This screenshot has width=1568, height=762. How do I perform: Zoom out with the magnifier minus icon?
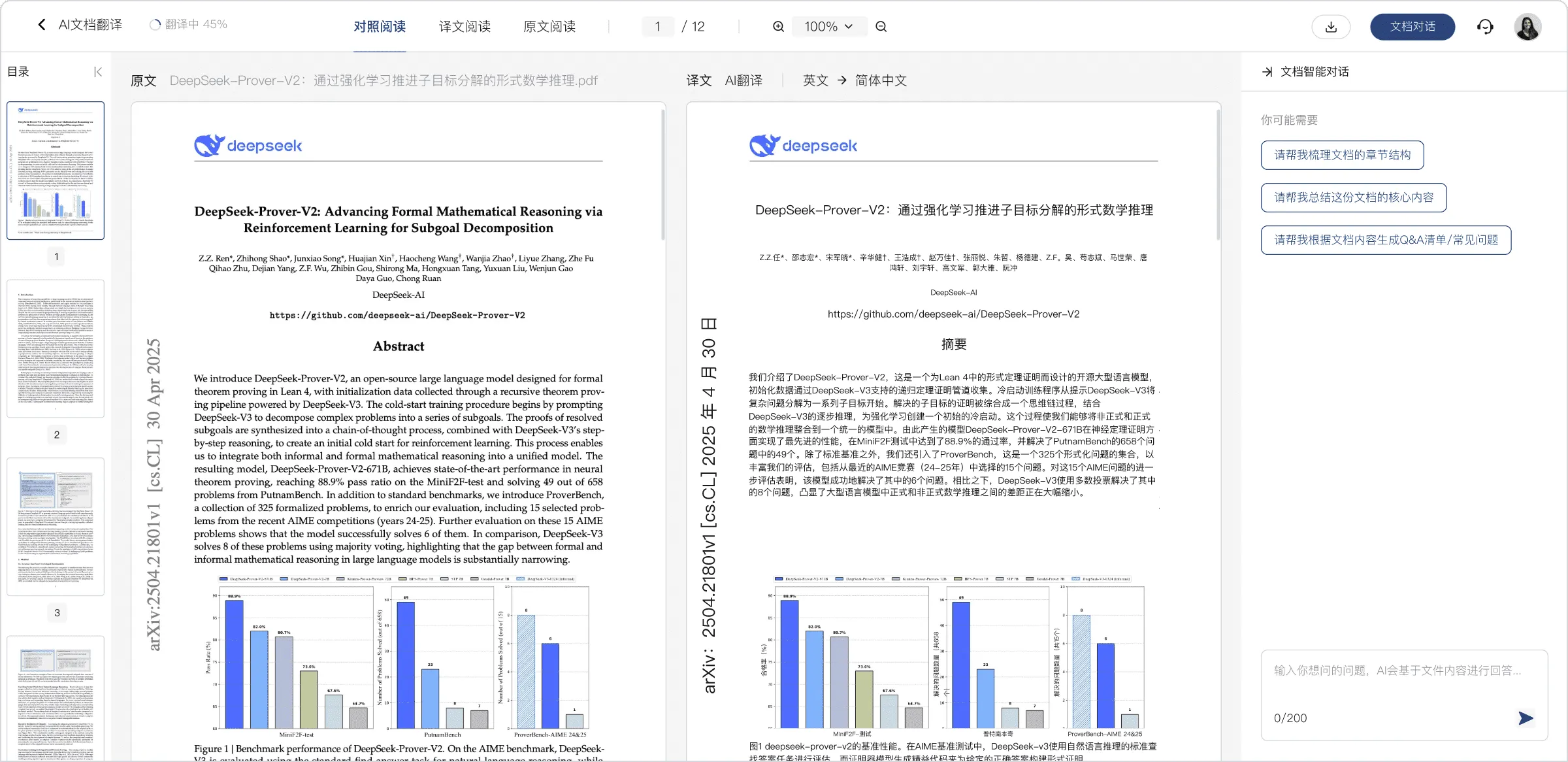point(881,27)
